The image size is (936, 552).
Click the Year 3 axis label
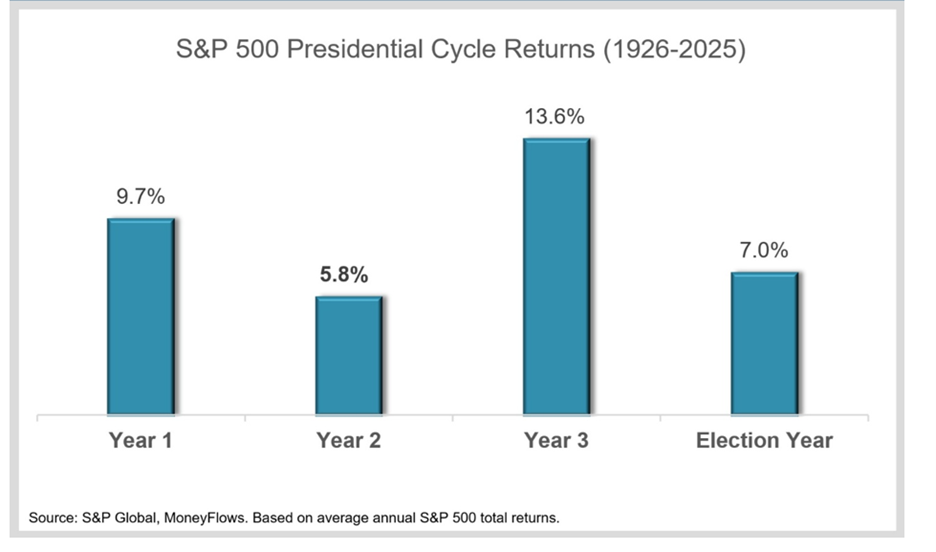pyautogui.click(x=557, y=440)
